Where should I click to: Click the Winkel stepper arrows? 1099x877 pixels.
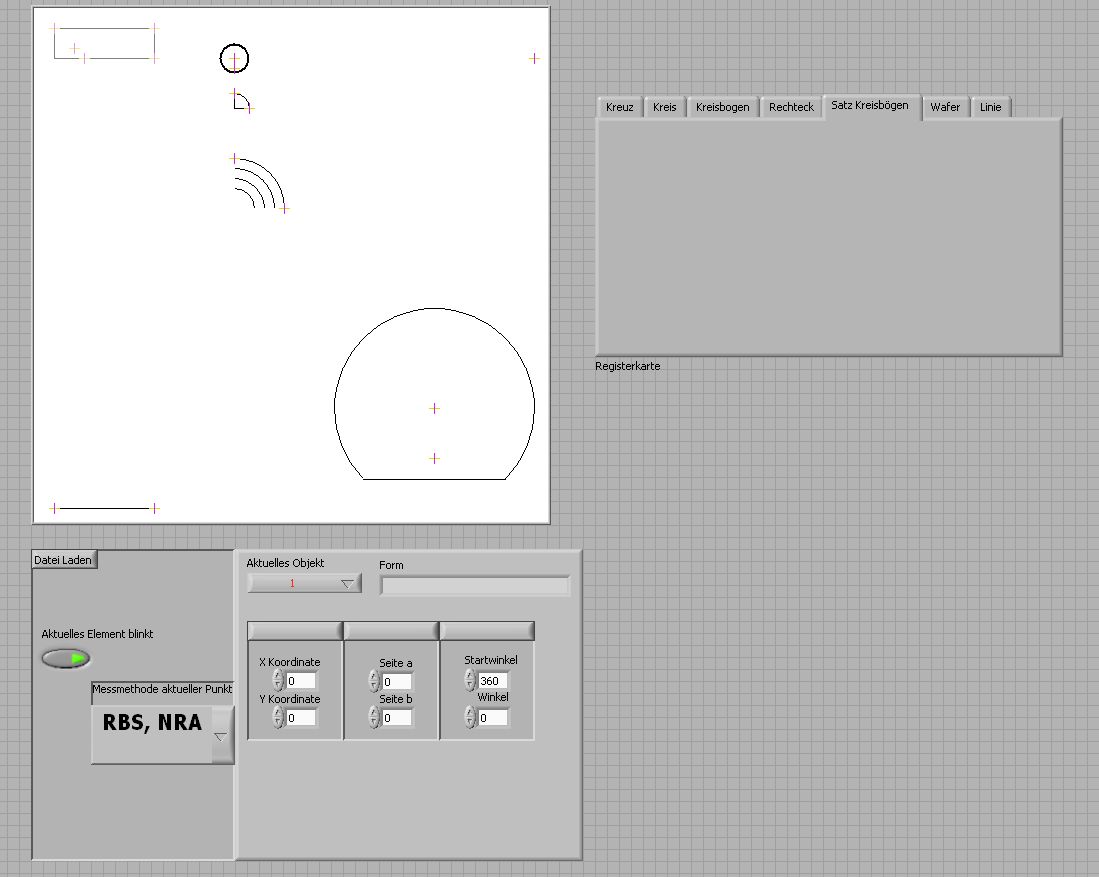[x=470, y=717]
